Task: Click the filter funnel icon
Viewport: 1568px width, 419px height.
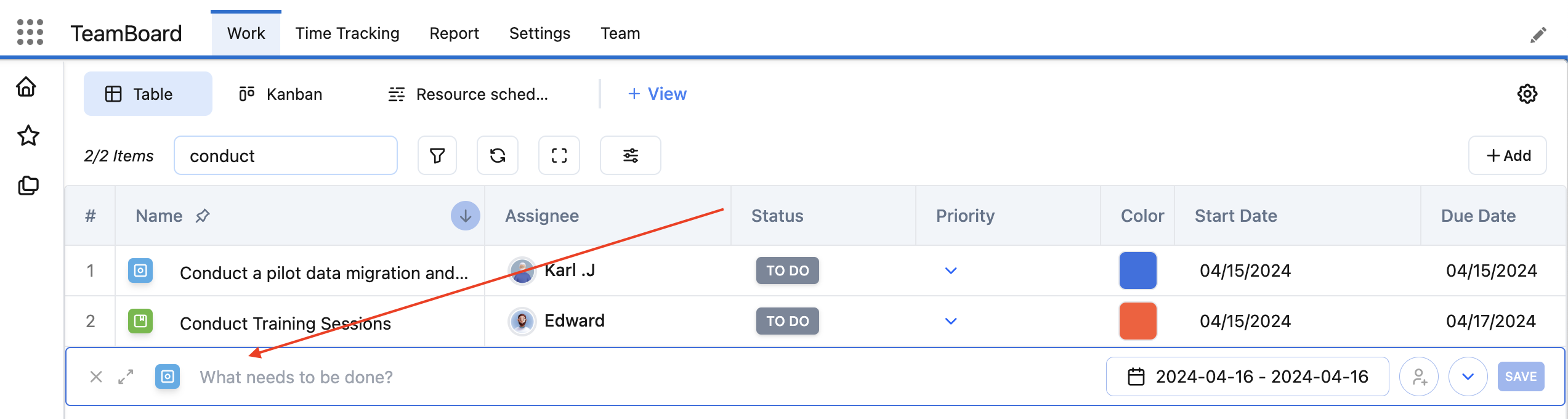Action: pos(437,155)
